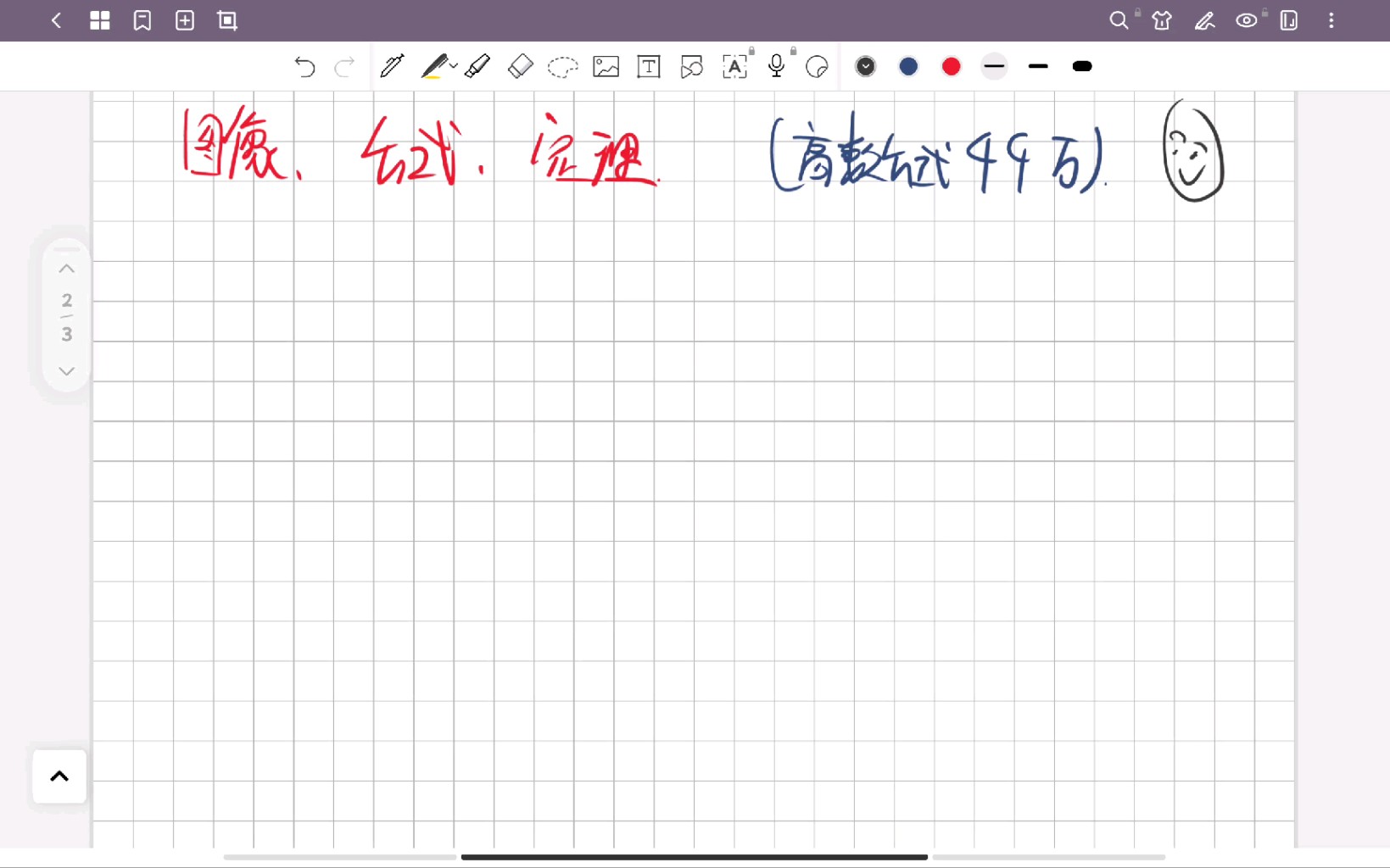Expand the bottom-left up-arrow button
Screen dimensions: 1390x868
coord(59,776)
